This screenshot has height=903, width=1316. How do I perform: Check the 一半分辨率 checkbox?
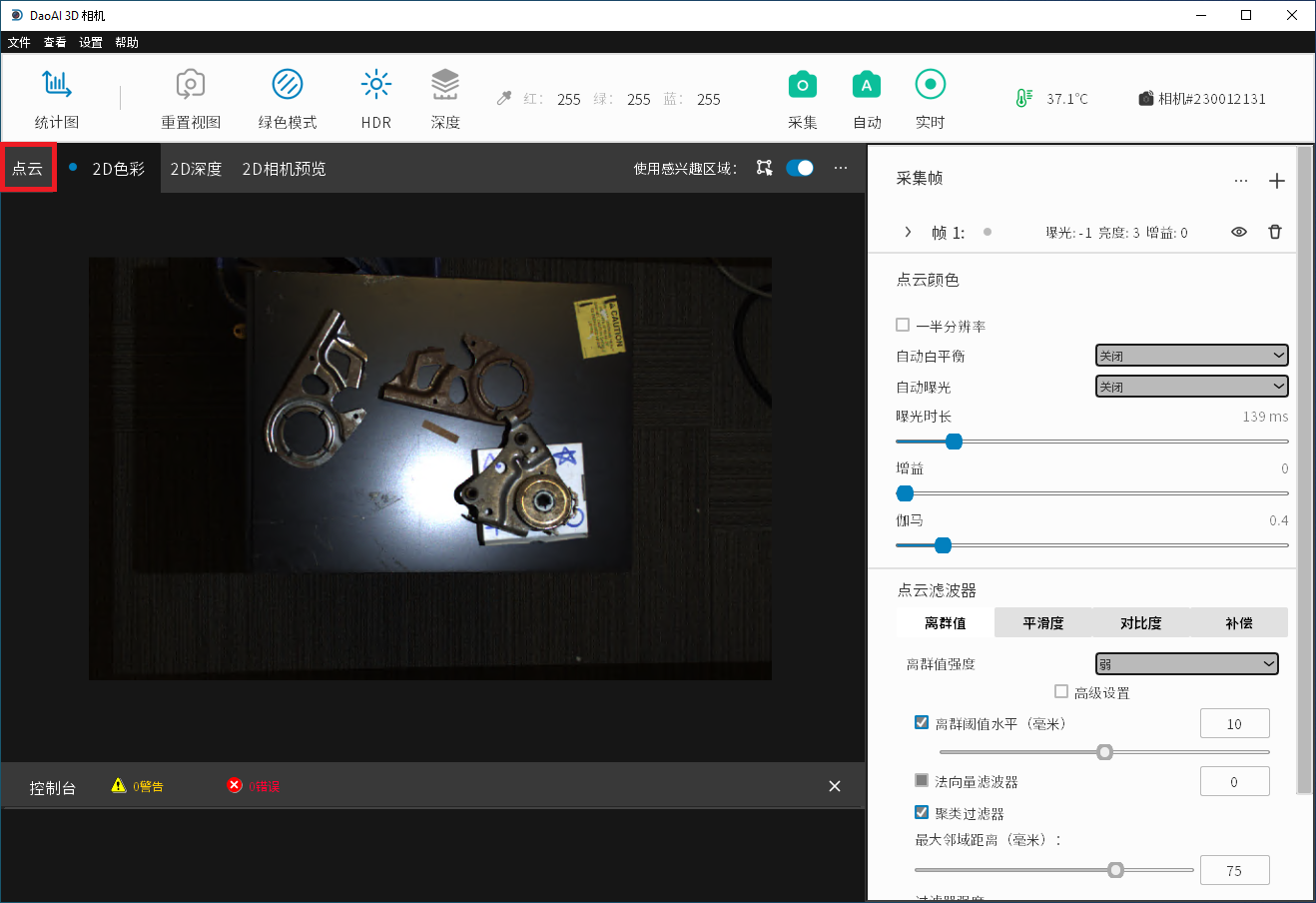tap(903, 325)
